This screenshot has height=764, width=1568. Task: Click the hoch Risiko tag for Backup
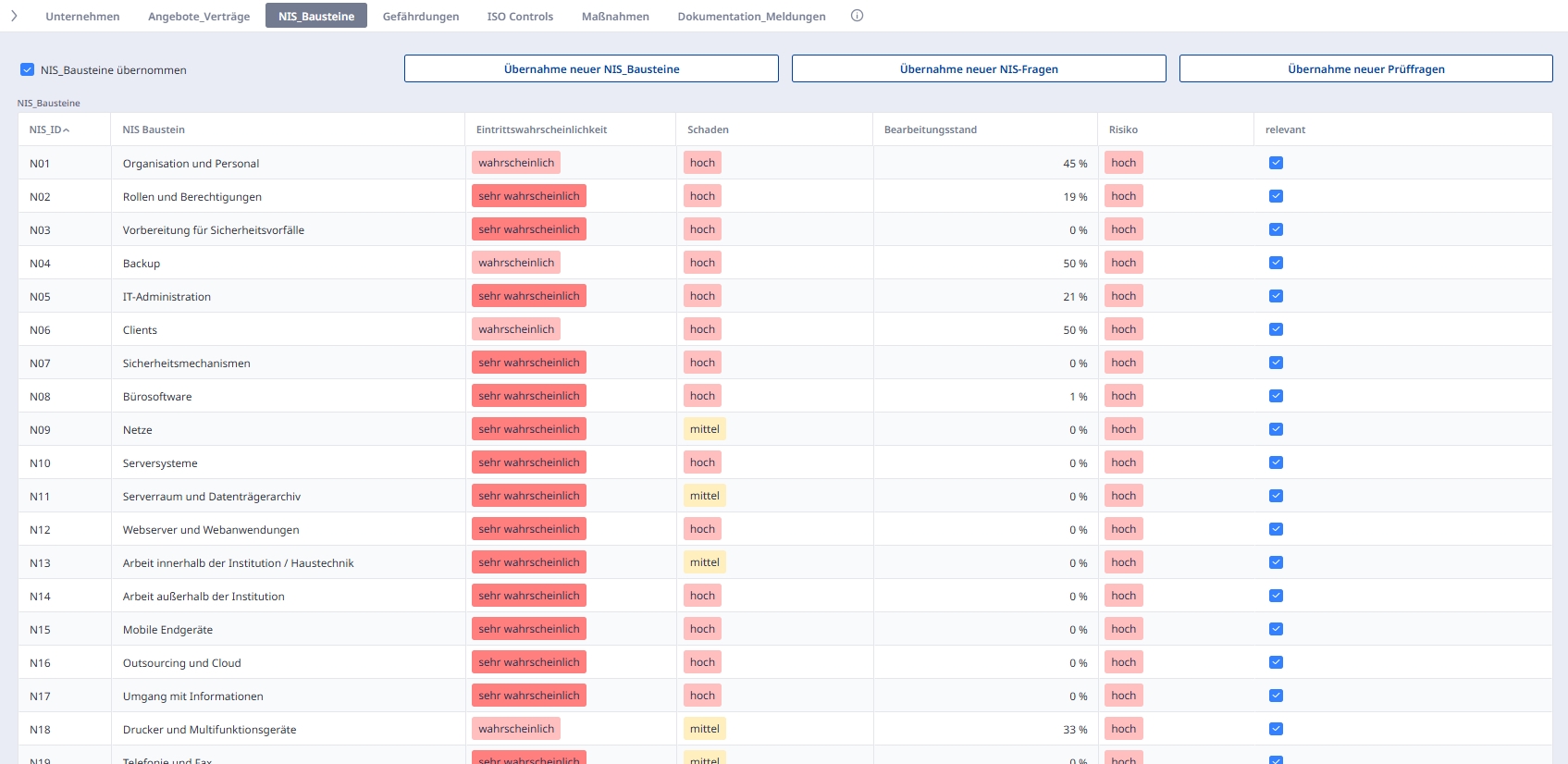coord(1124,263)
